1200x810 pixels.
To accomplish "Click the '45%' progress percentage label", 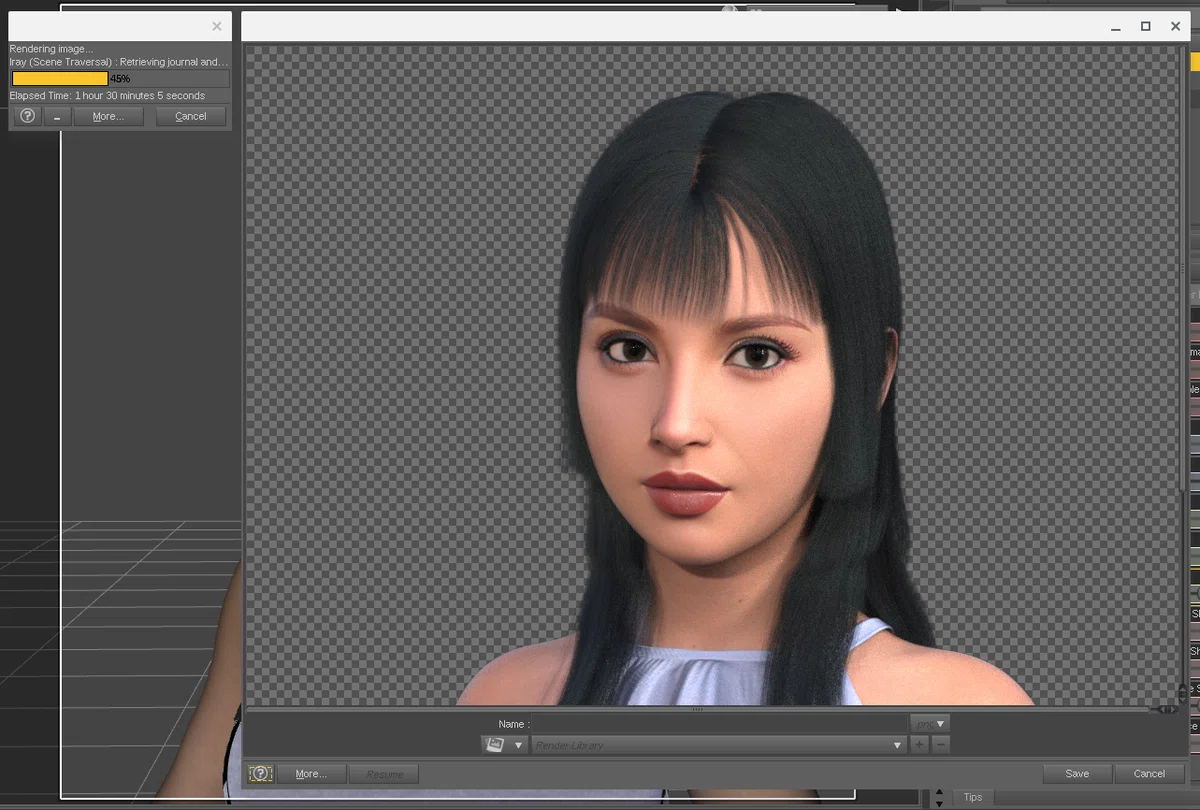I will coord(120,78).
